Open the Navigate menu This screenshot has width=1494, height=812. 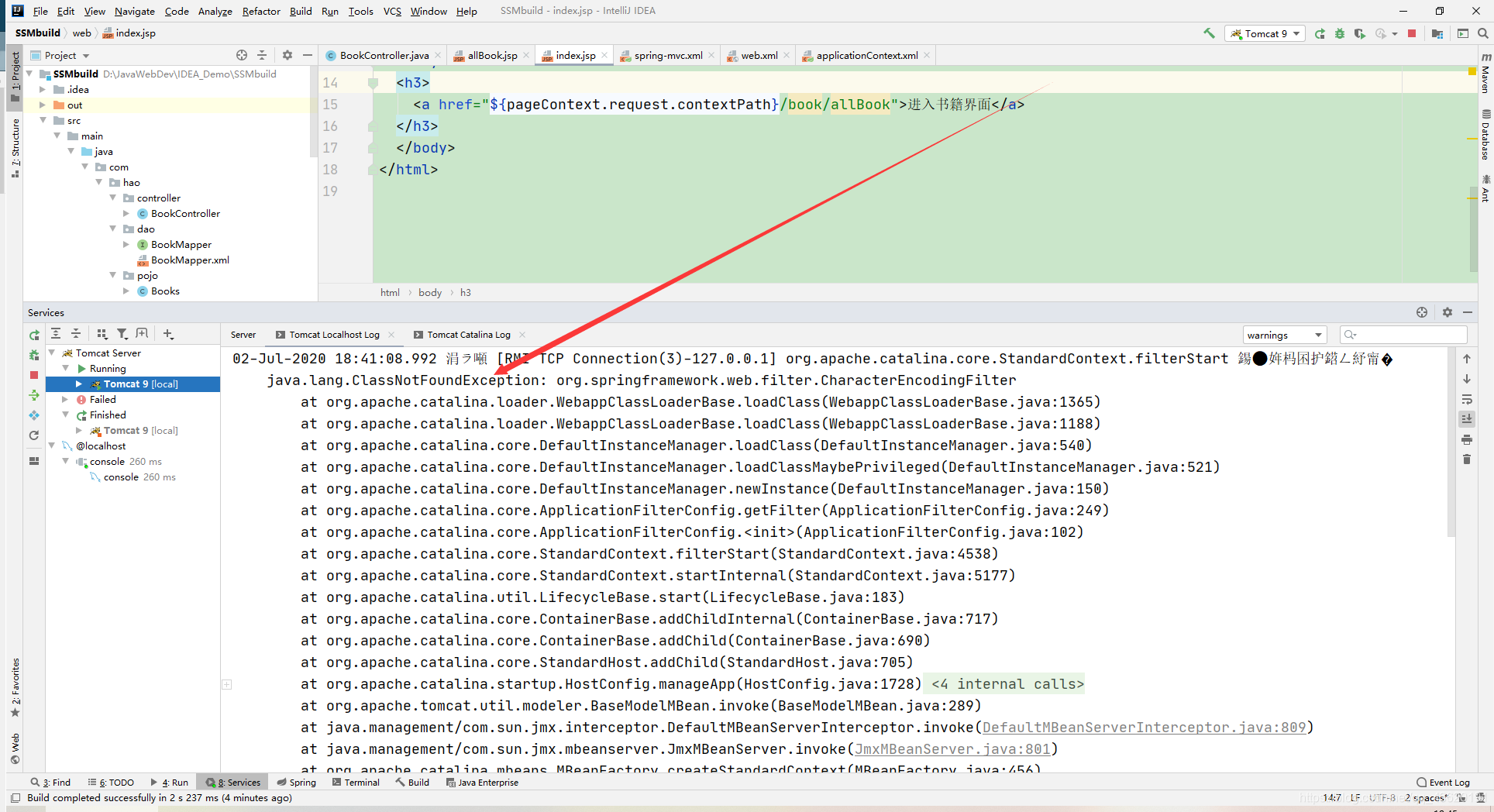[135, 11]
